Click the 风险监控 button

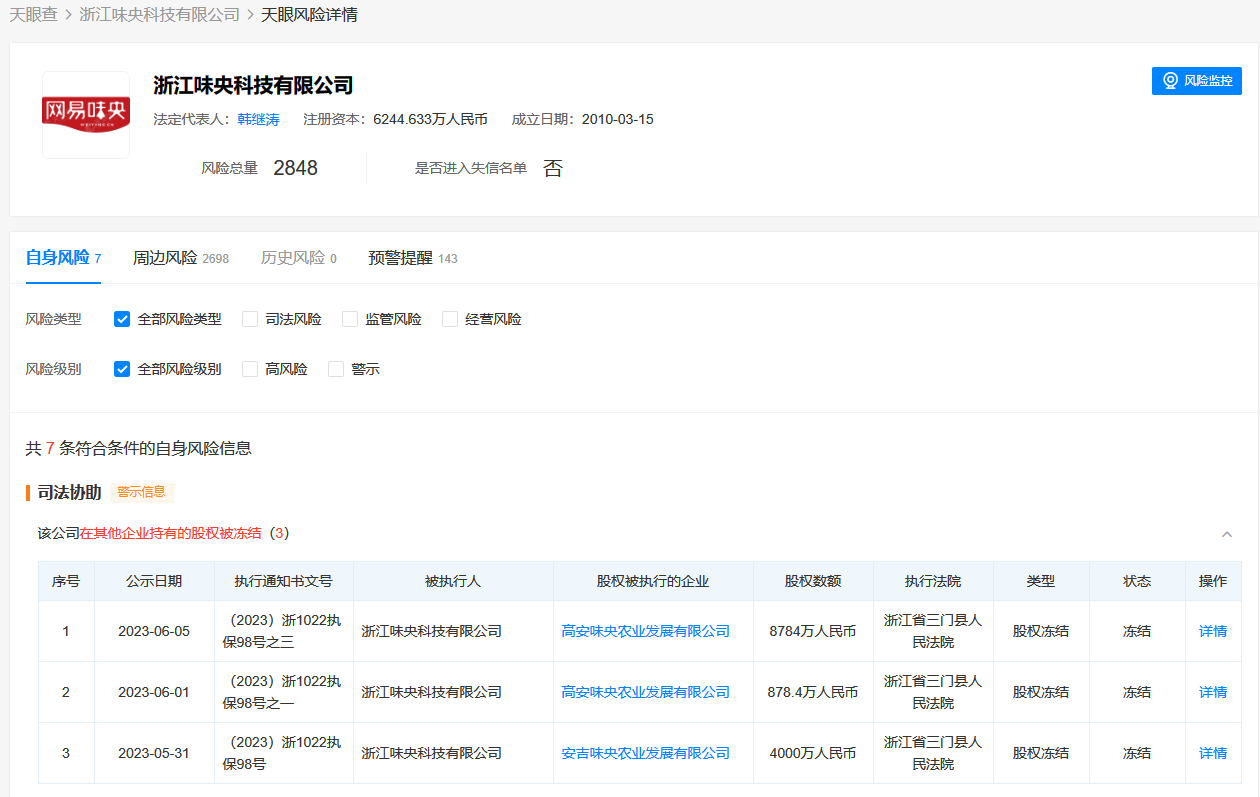1197,81
